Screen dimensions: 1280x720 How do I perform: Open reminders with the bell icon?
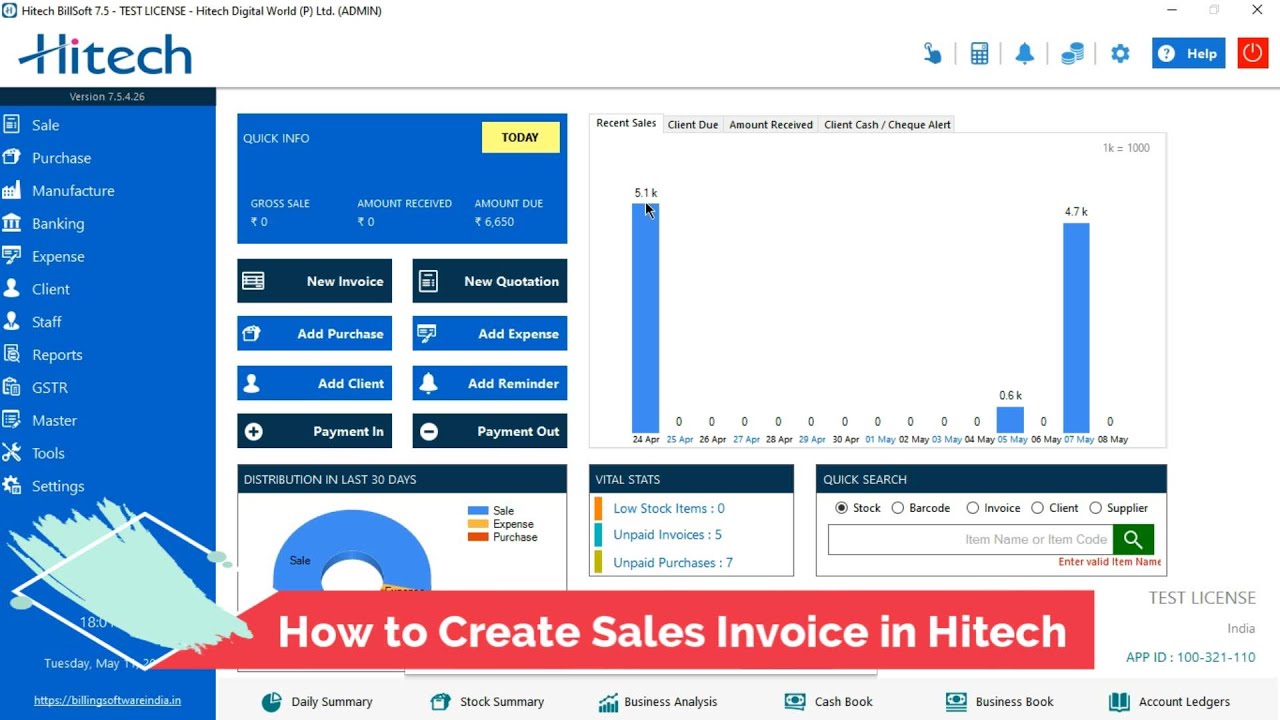click(x=1025, y=54)
